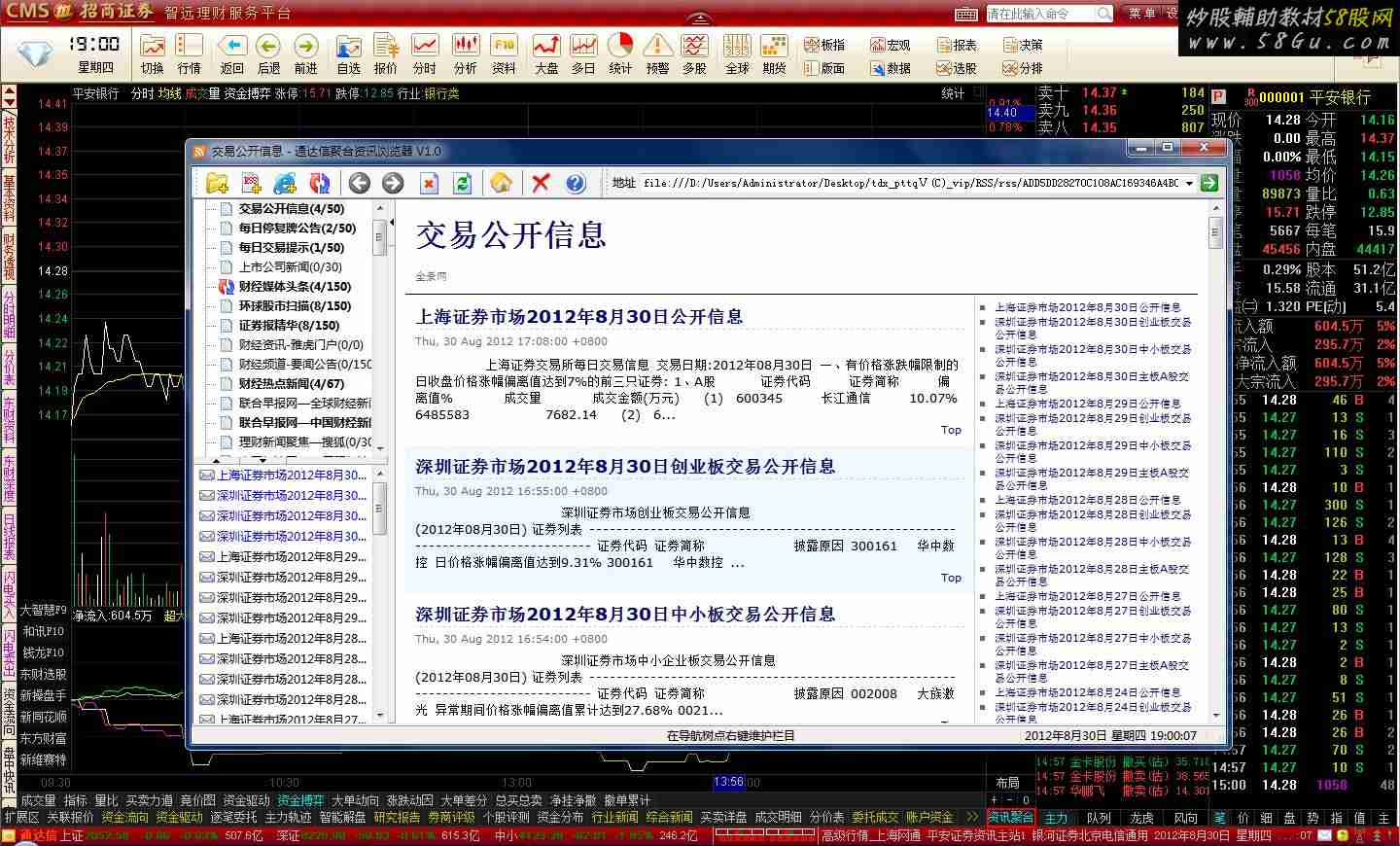Click the add RSS feed icon
Viewport: 1400px width, 846px height.
pyautogui.click(x=251, y=183)
